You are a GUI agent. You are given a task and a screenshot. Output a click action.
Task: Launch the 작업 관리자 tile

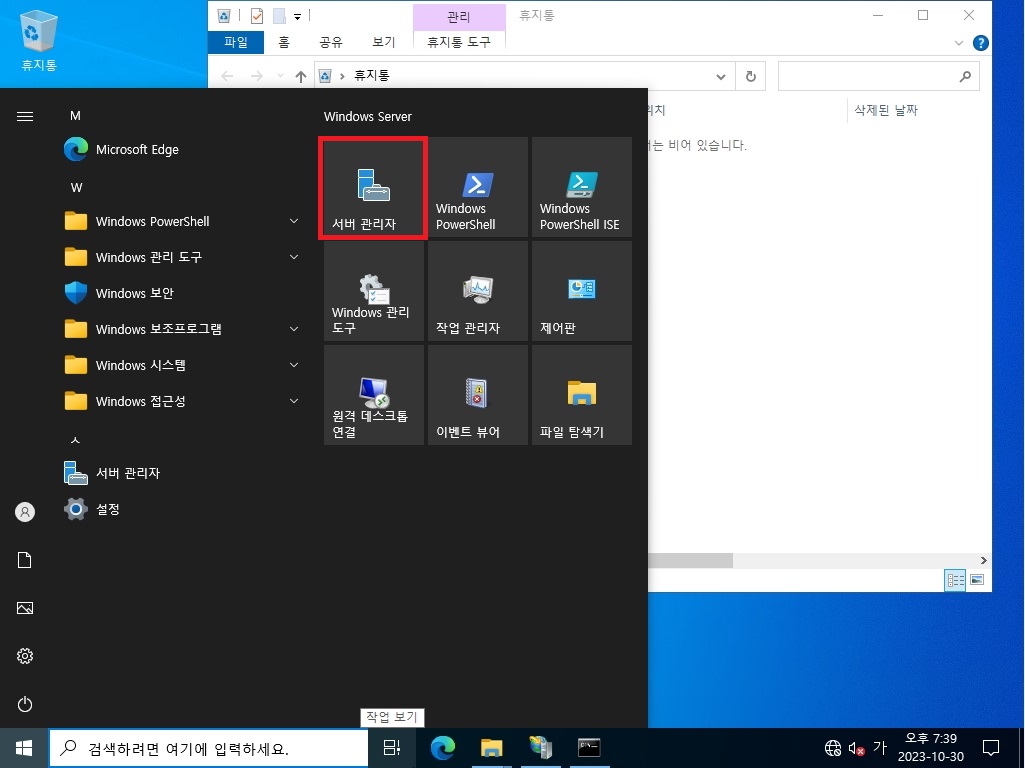[477, 291]
